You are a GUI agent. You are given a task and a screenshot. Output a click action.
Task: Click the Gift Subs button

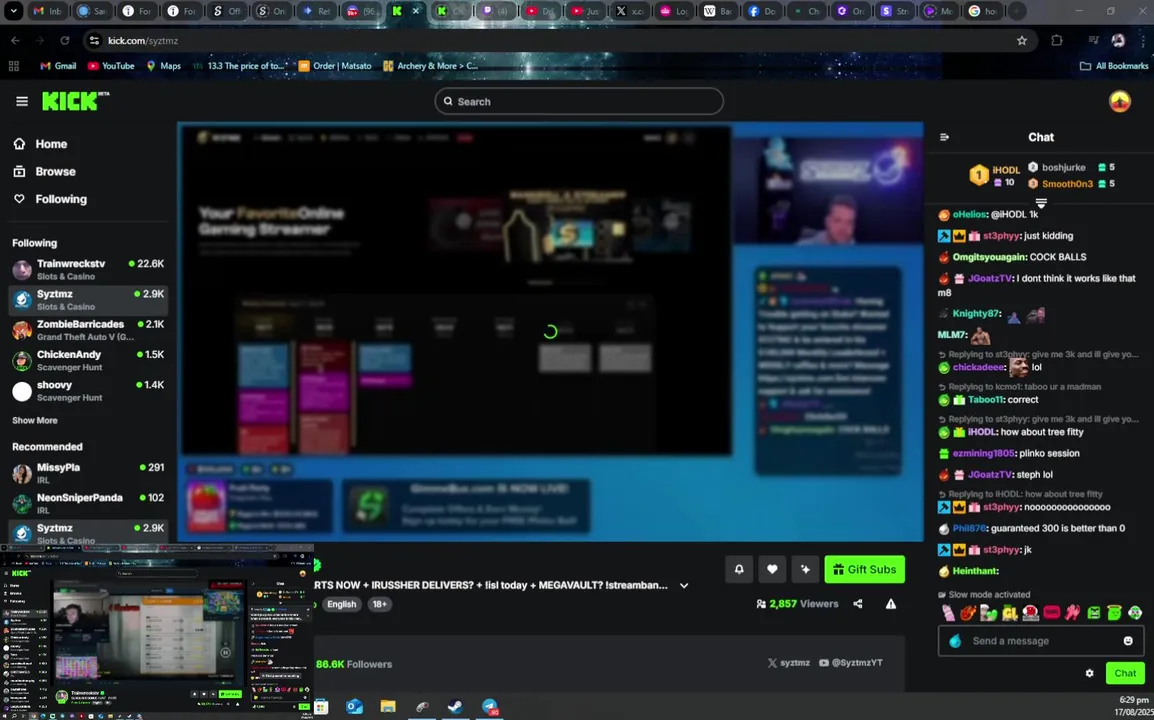865,569
